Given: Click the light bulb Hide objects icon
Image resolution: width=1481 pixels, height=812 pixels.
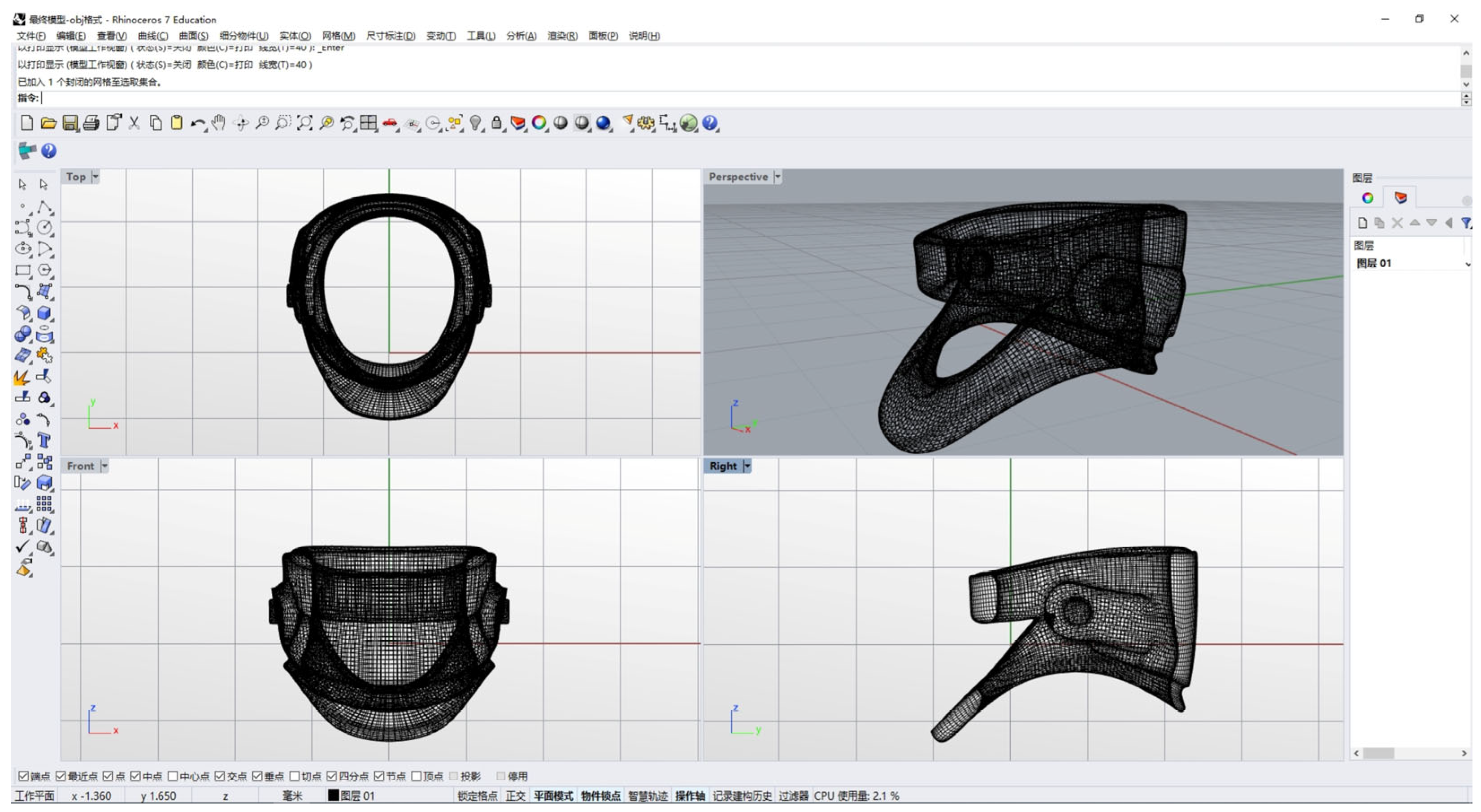Looking at the screenshot, I should [475, 123].
